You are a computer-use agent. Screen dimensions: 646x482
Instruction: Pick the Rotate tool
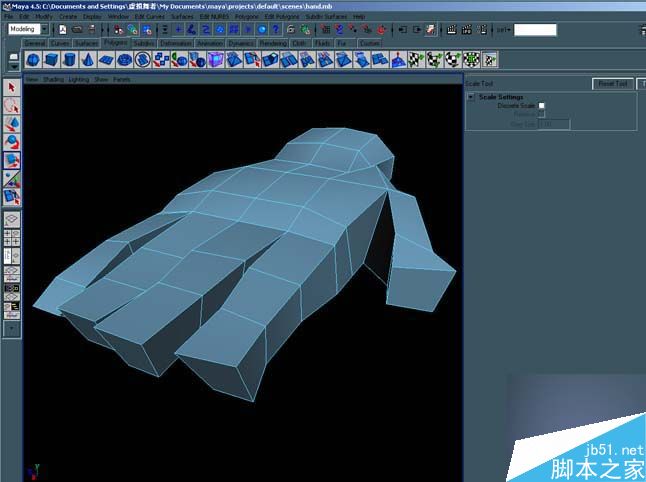pos(12,142)
